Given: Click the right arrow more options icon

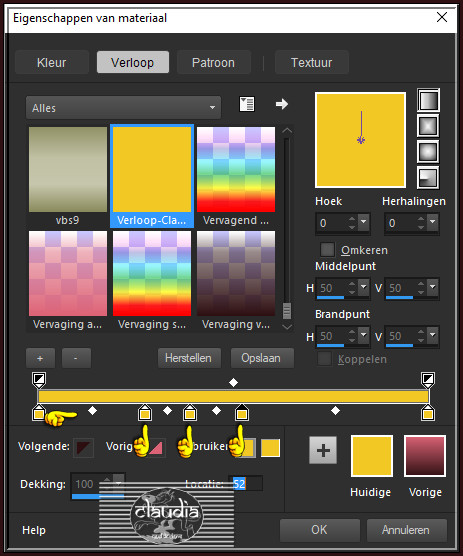Looking at the screenshot, I should [282, 104].
